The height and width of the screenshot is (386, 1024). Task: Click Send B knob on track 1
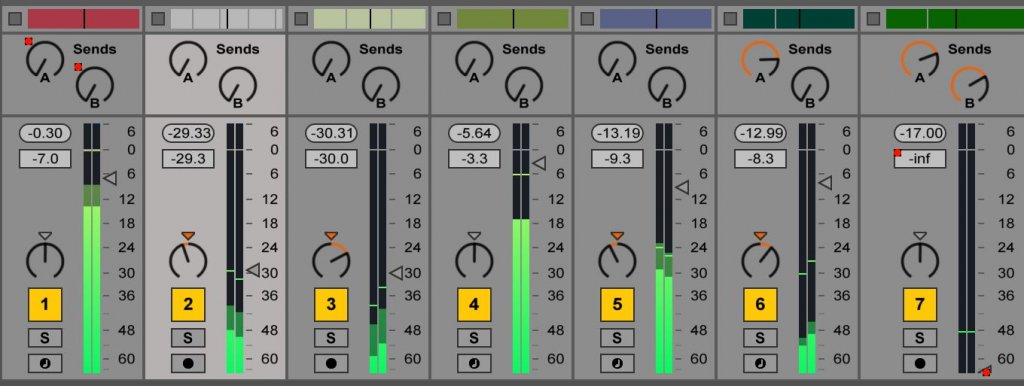pyautogui.click(x=95, y=86)
